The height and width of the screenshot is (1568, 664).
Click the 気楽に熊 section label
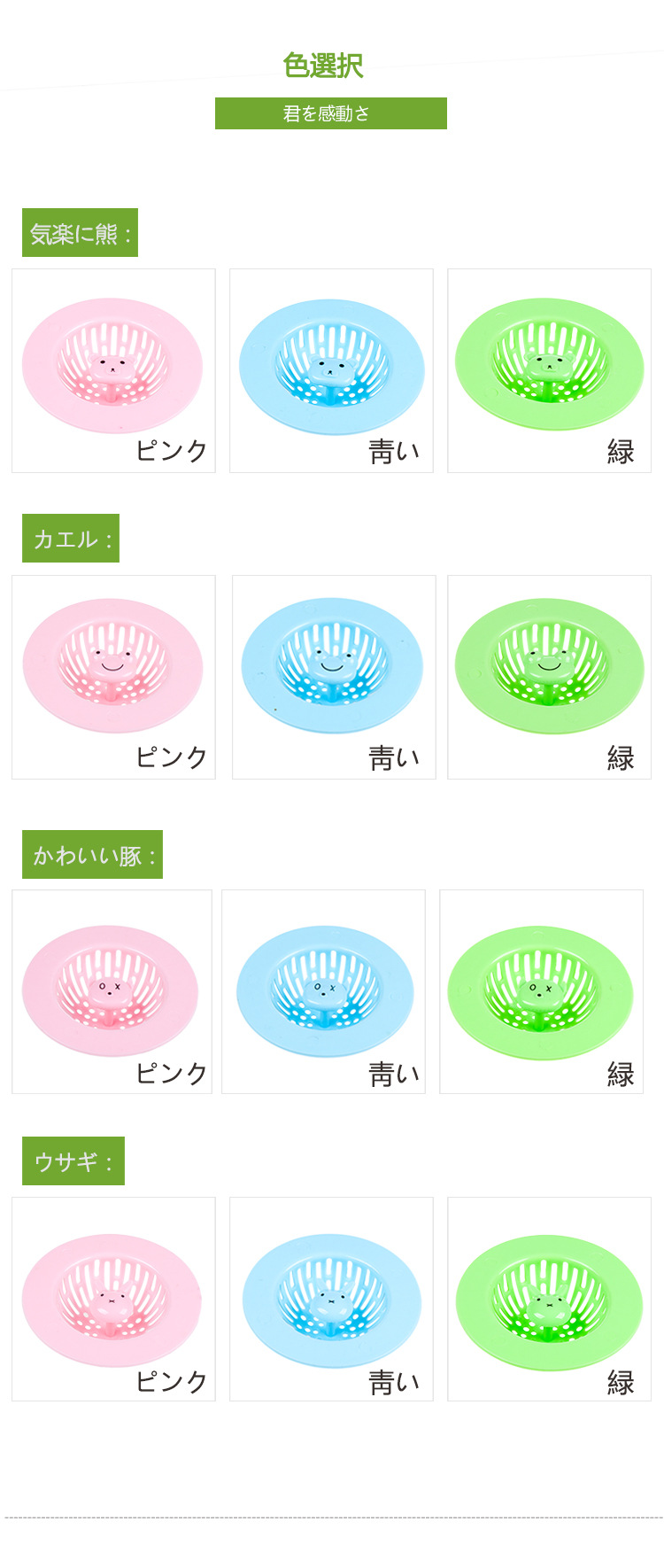point(80,233)
